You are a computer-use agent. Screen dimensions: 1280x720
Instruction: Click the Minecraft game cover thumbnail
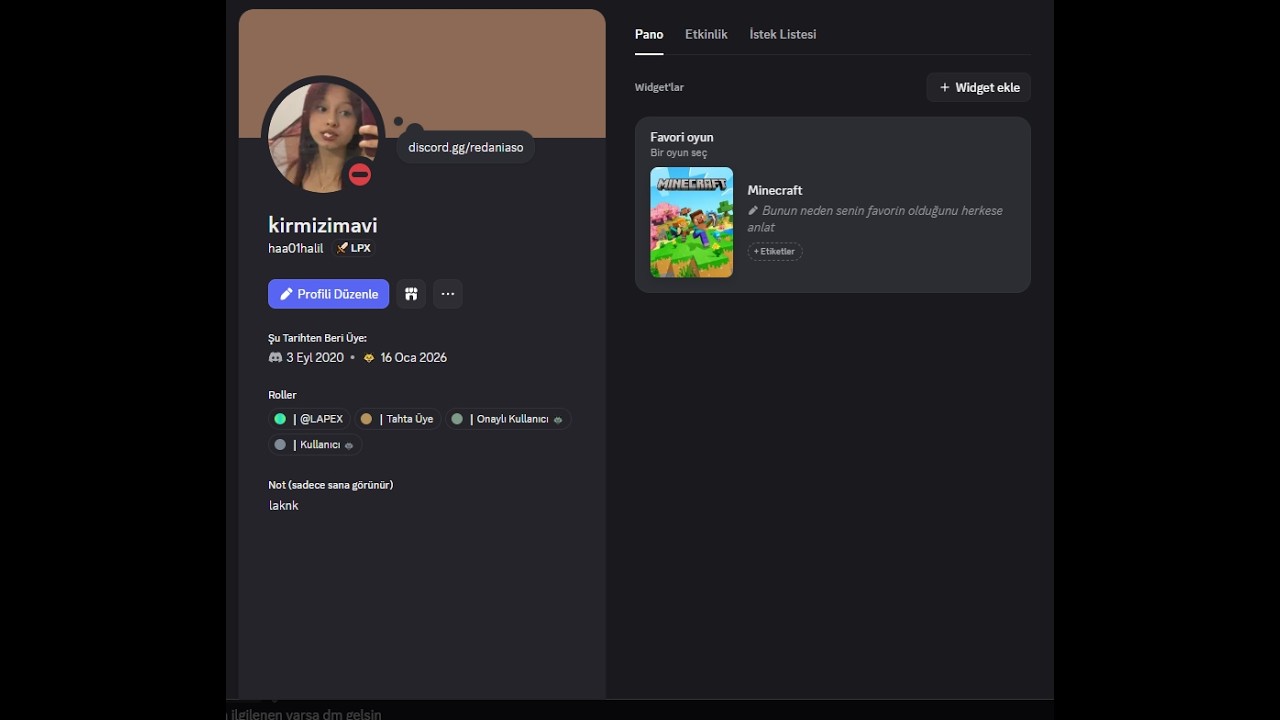coord(691,222)
